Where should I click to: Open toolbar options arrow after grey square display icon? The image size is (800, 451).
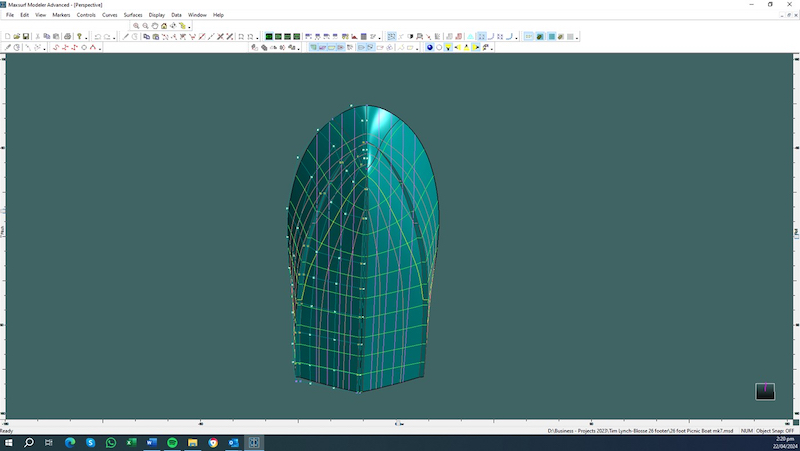(x=577, y=38)
